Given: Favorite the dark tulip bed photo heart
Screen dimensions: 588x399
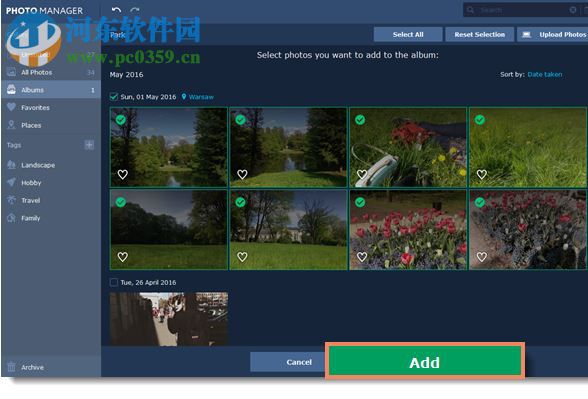Looking at the screenshot, I should click(x=482, y=257).
